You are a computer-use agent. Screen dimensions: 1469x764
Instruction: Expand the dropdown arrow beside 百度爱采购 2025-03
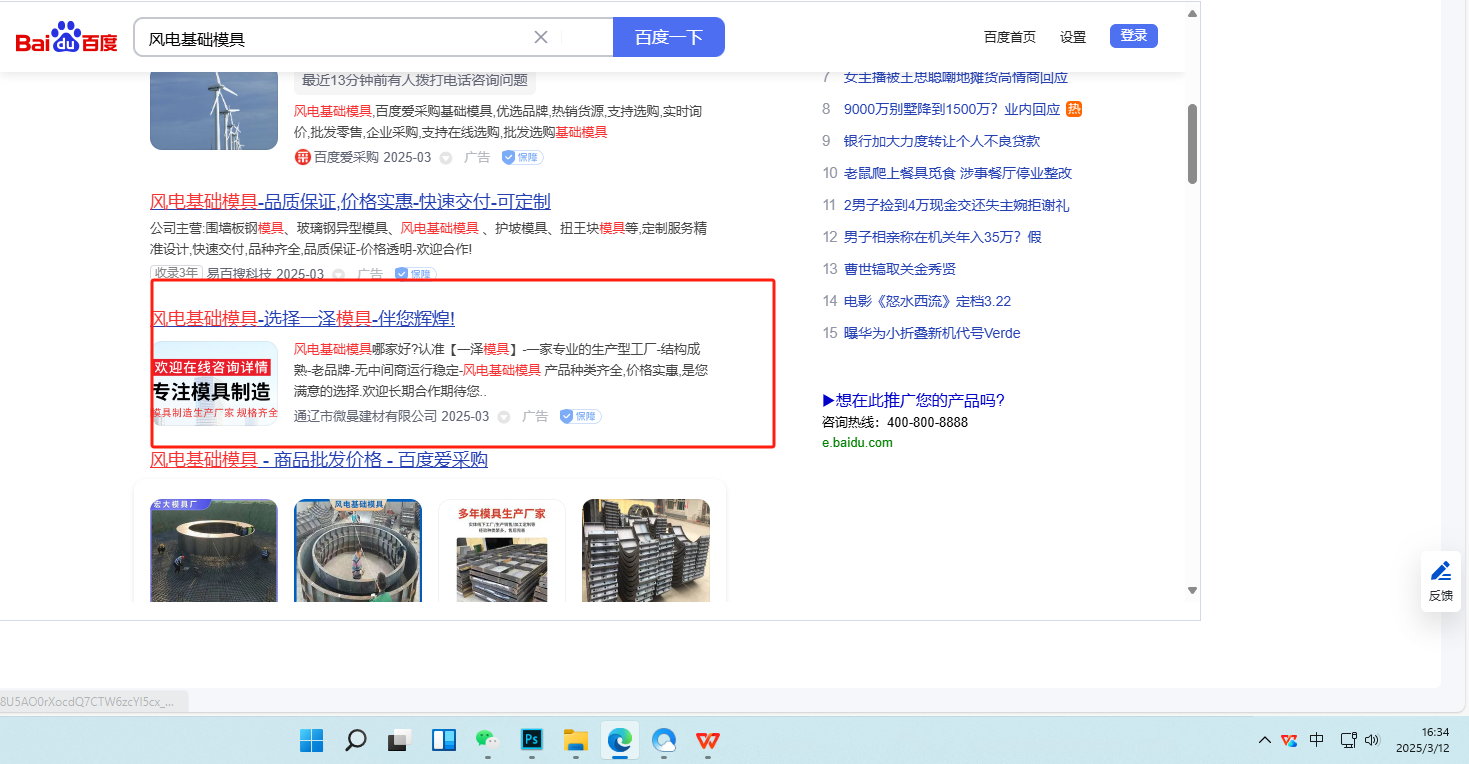[x=446, y=158]
